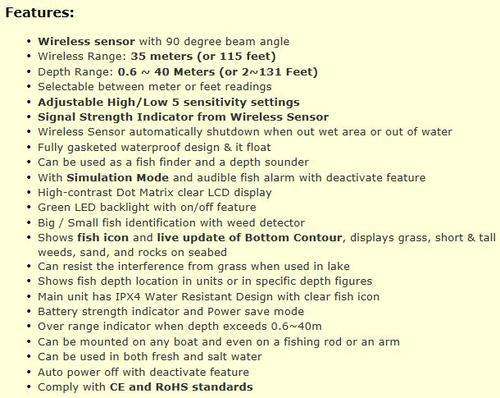
Task: Click High-contrast Dot Matrix clear LCD display
Action: click(155, 192)
